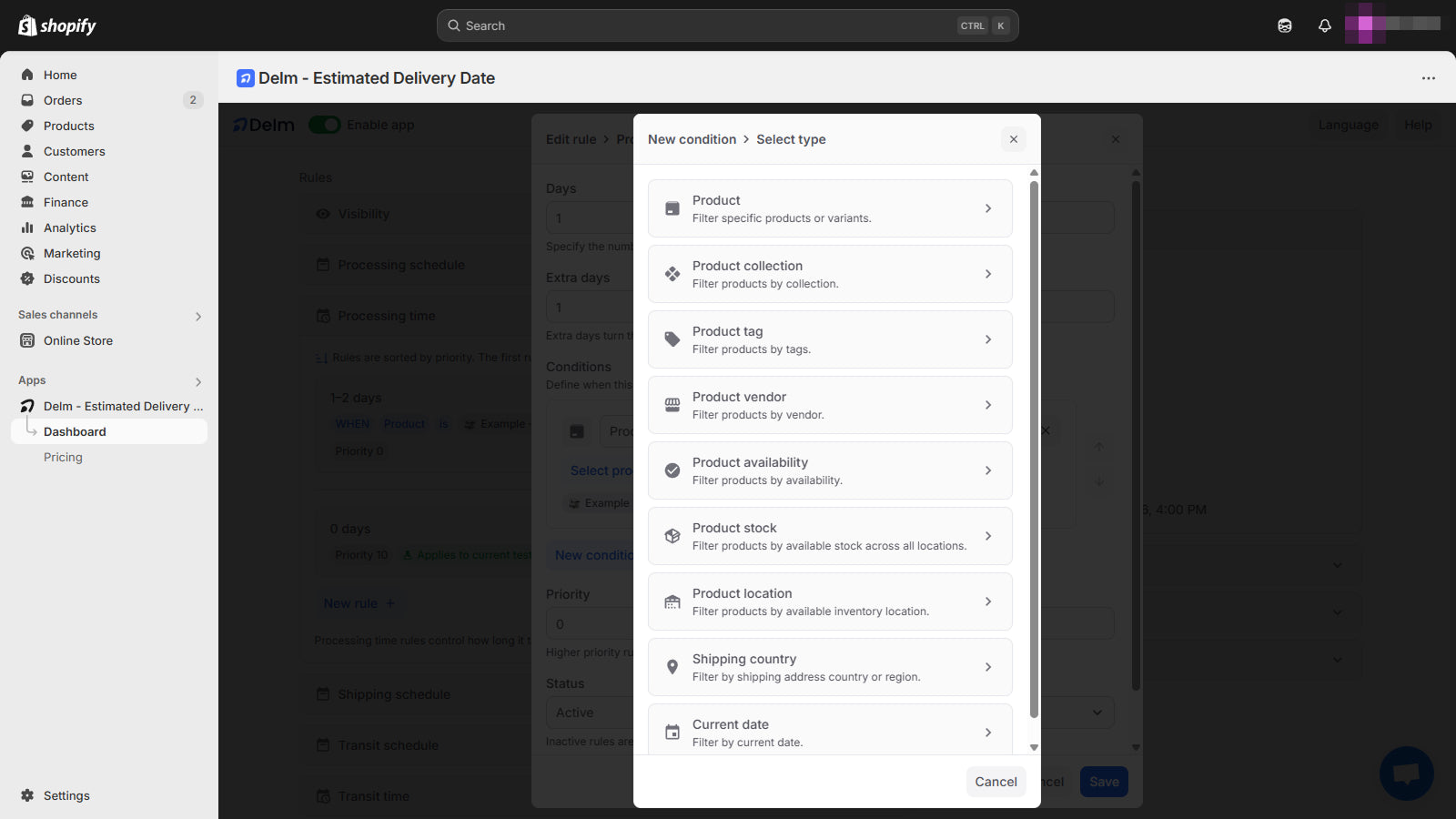Click the Product availability checkmark icon
Image resolution: width=1456 pixels, height=819 pixels.
pyautogui.click(x=672, y=470)
